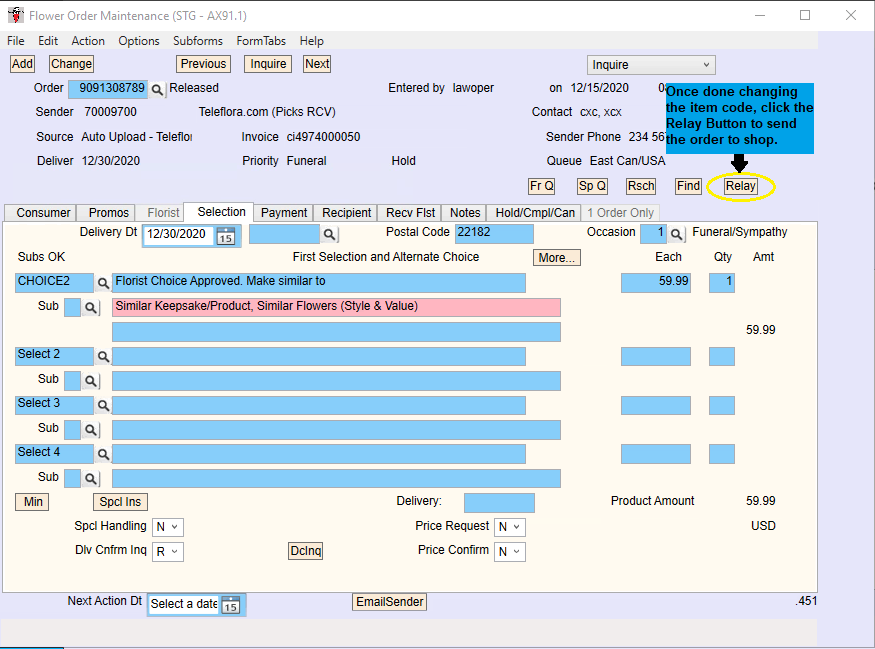The image size is (875, 649).
Task: Switch to the Recv Flst tab
Action: tap(411, 213)
